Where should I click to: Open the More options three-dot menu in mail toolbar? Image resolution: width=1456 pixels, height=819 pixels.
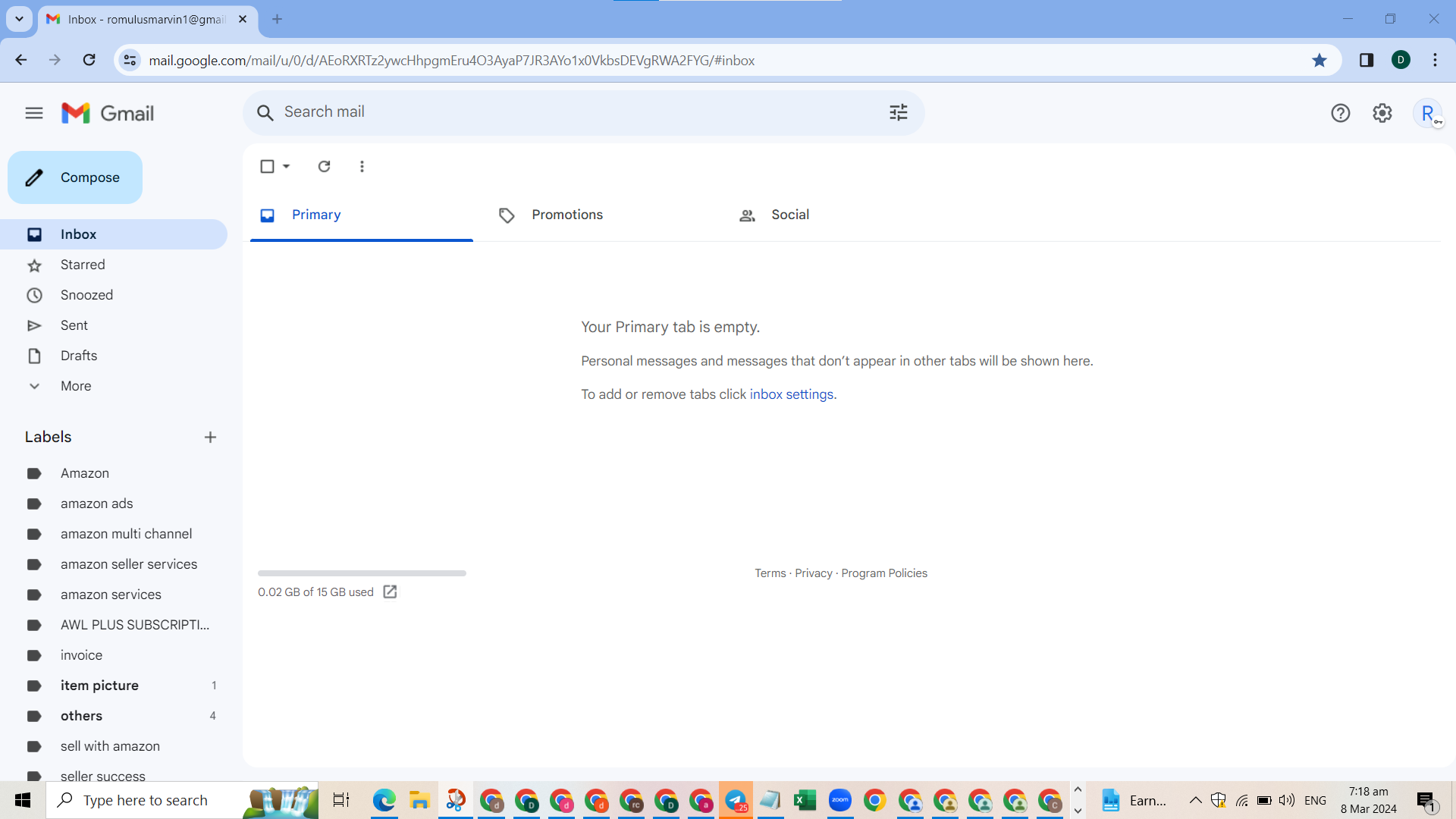[x=362, y=166]
